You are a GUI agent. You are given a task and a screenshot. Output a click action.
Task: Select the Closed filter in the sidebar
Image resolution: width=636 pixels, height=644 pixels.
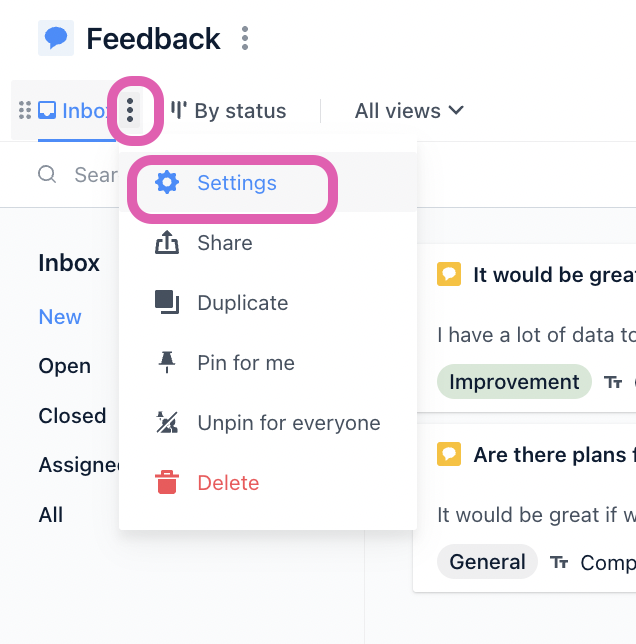(x=72, y=416)
